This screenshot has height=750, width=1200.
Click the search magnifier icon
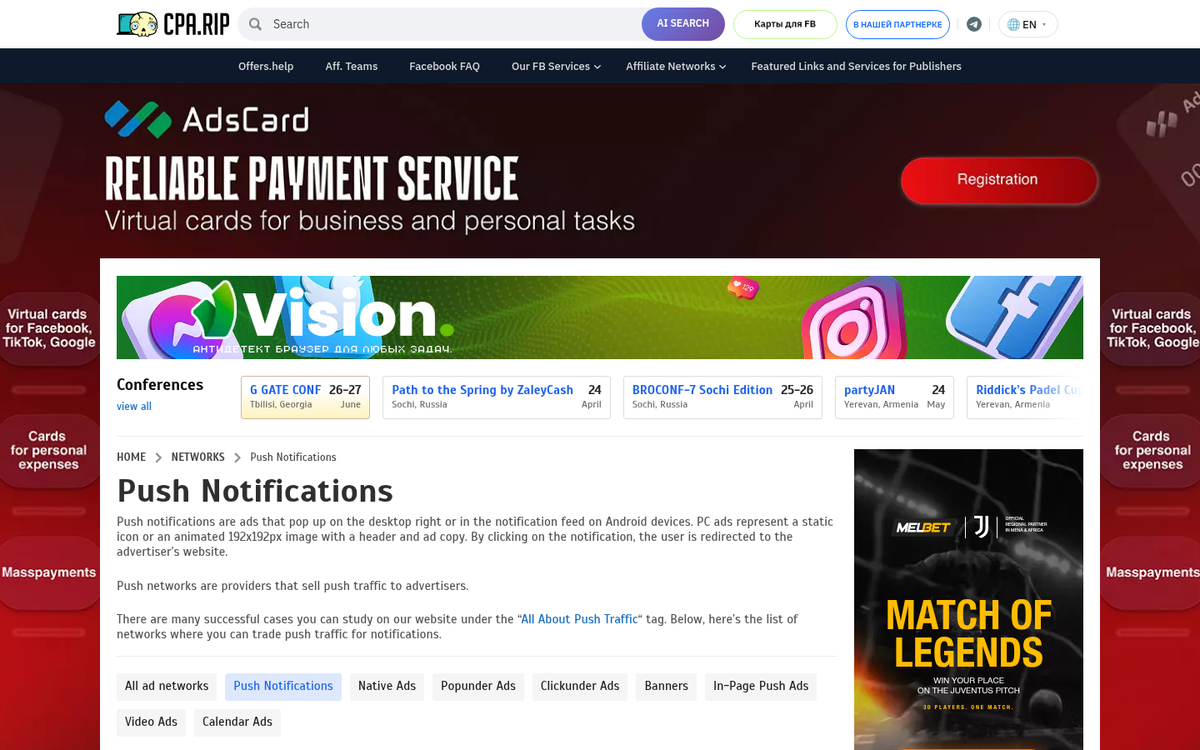coord(254,23)
